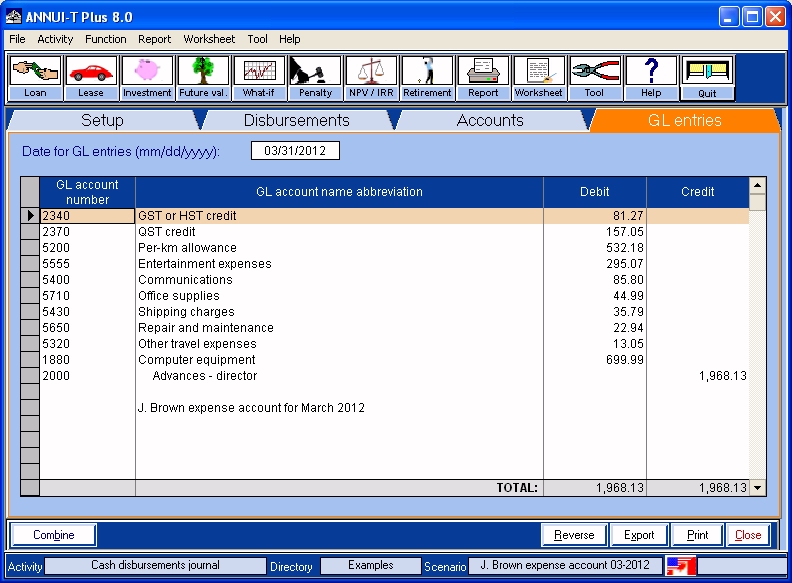Open the Loan calculator tool

35,78
